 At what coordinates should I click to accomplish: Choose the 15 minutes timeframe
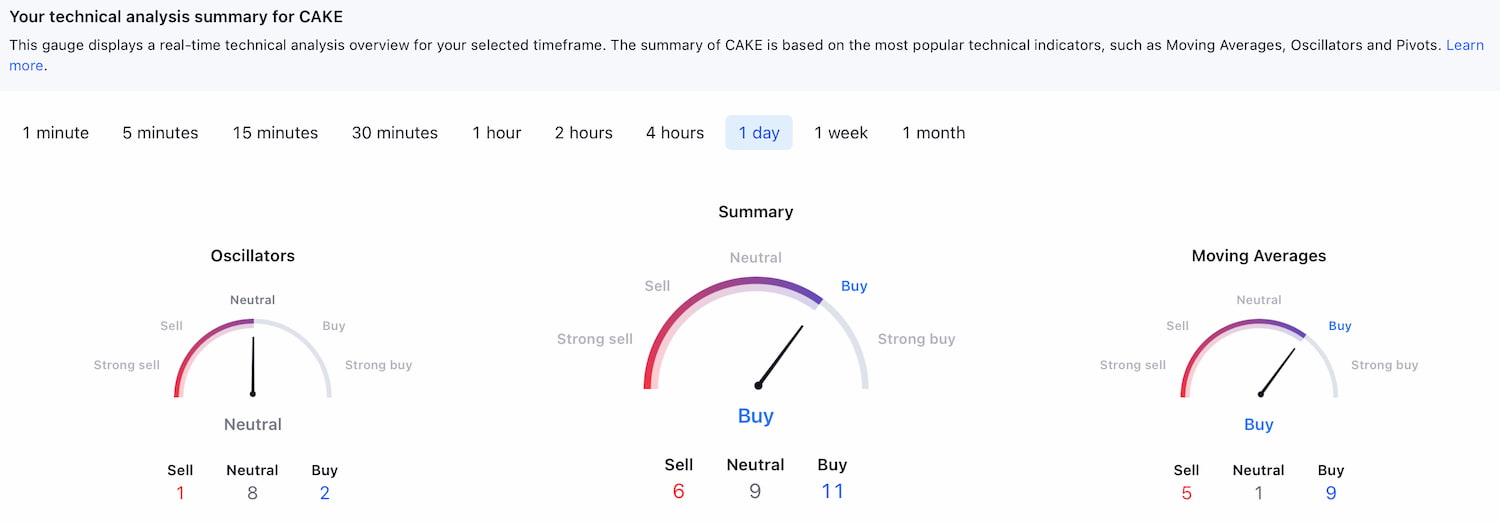(275, 133)
